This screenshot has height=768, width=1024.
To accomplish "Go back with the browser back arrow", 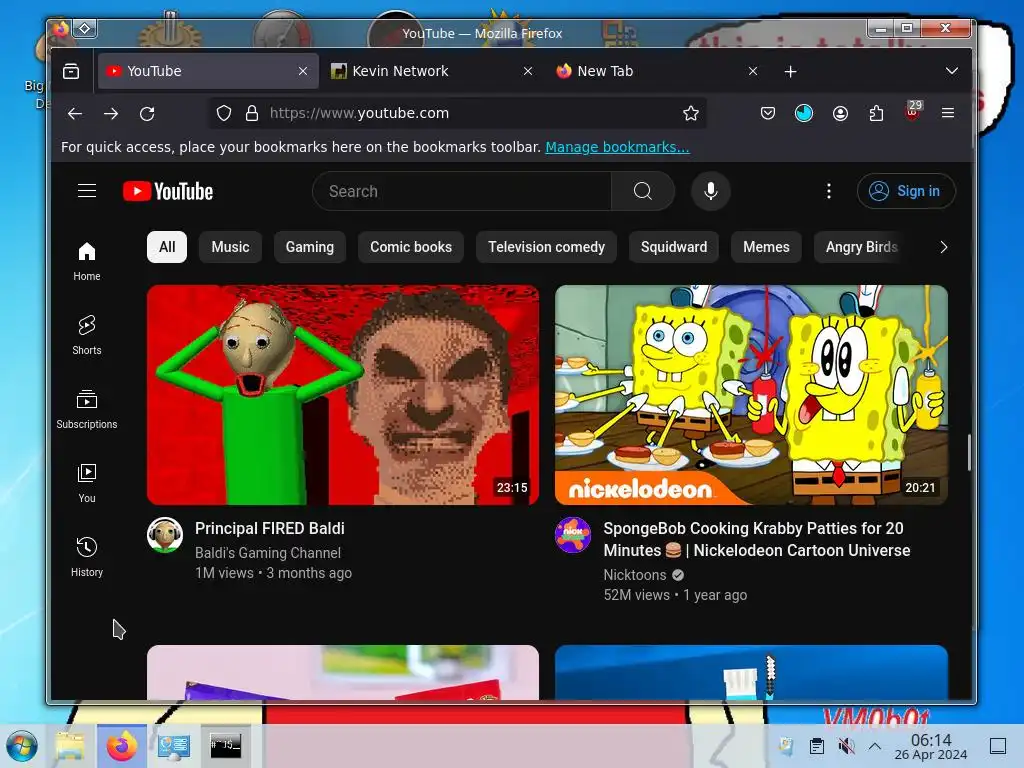I will [x=75, y=114].
